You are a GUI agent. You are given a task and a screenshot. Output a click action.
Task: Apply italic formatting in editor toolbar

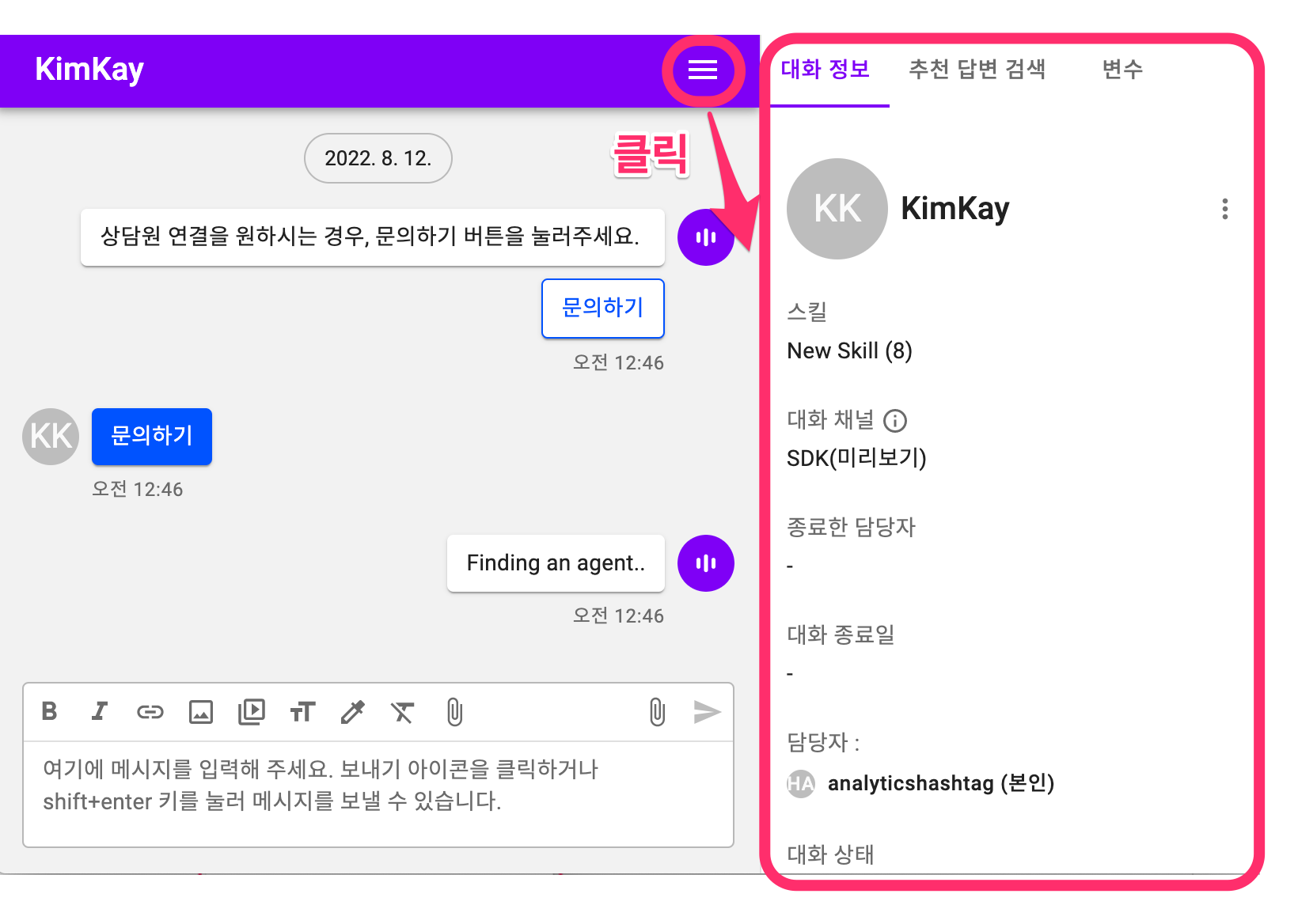tap(99, 712)
